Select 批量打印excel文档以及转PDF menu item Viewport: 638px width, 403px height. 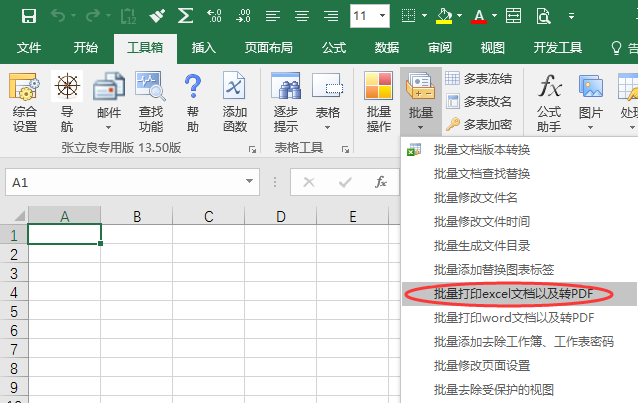click(514, 294)
